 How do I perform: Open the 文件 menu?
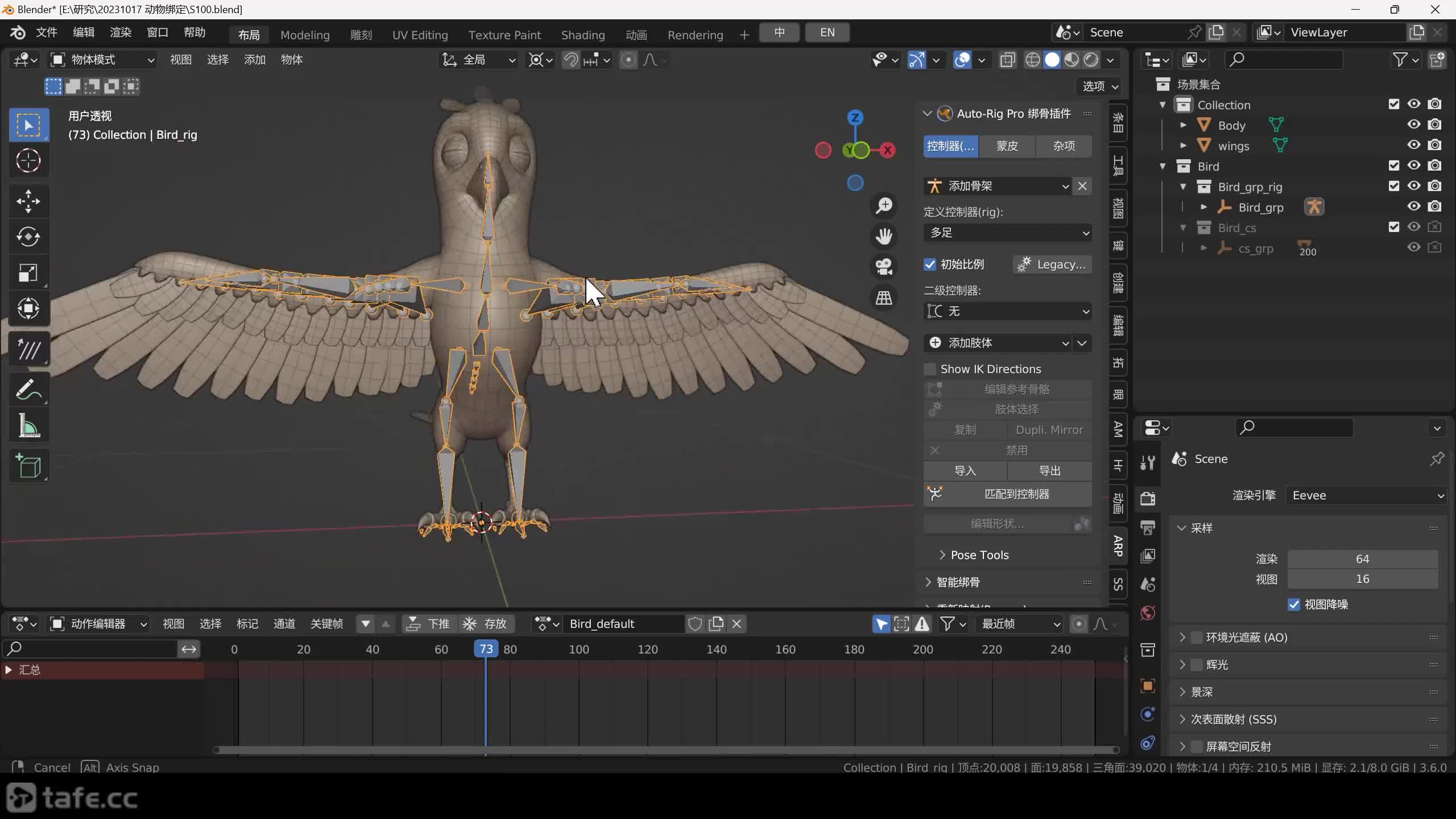pos(47,32)
